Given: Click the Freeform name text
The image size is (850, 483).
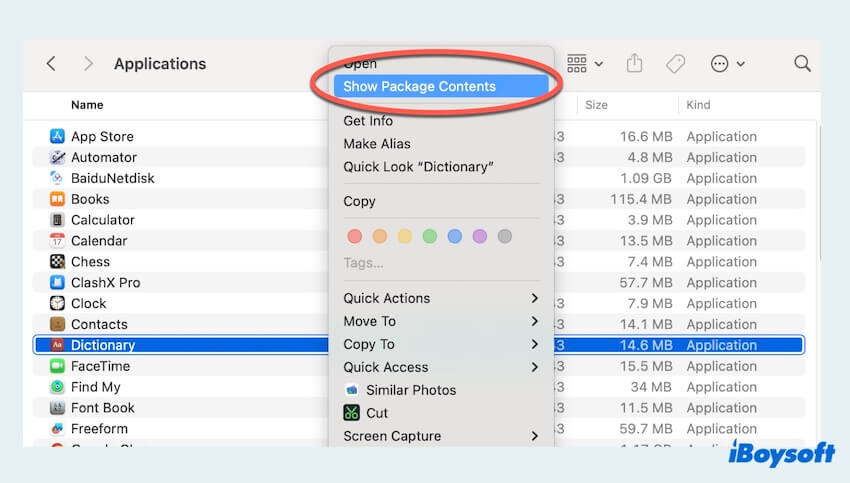Looking at the screenshot, I should 99,428.
